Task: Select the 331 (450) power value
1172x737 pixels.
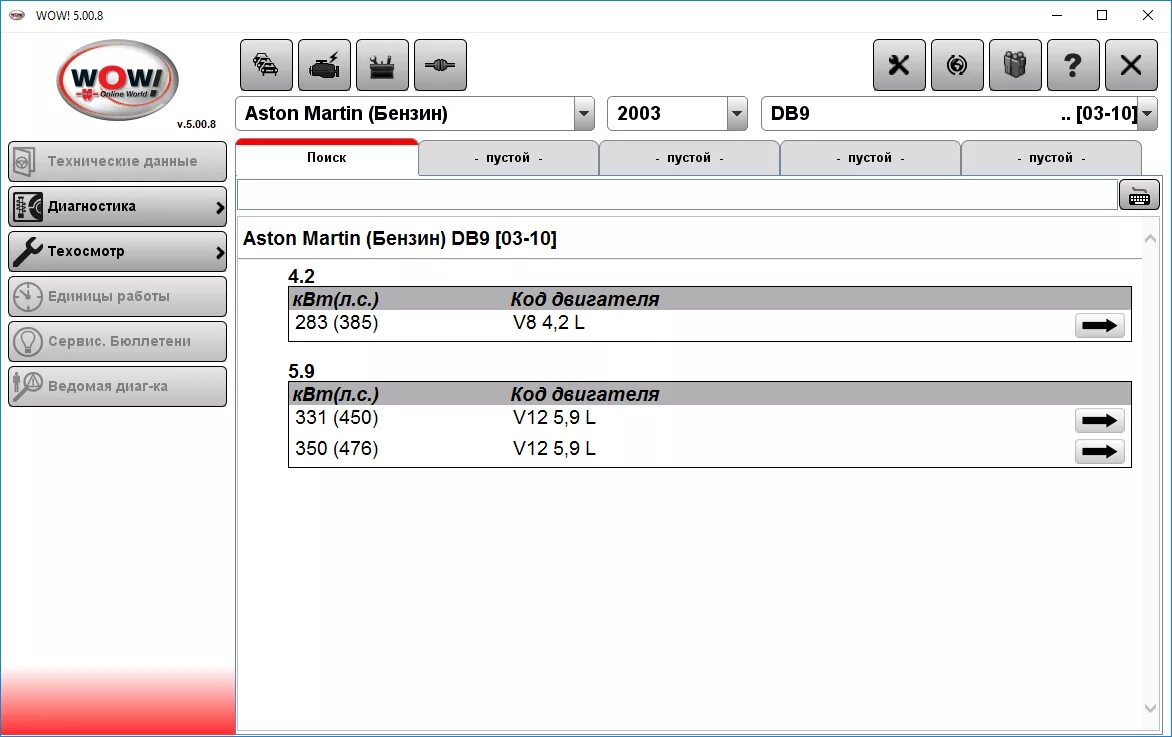Action: tap(336, 418)
